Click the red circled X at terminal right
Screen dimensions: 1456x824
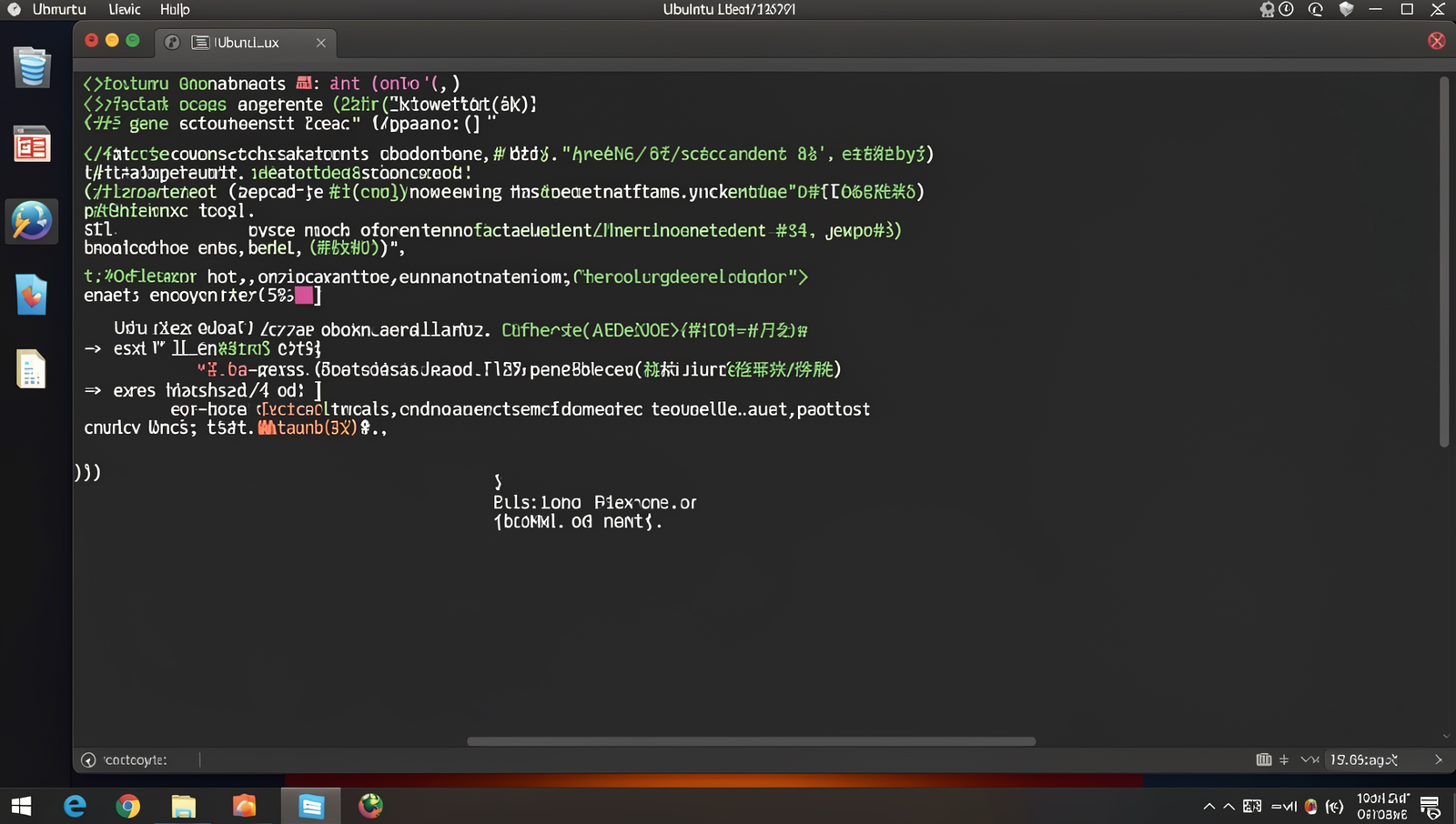pos(1437,41)
